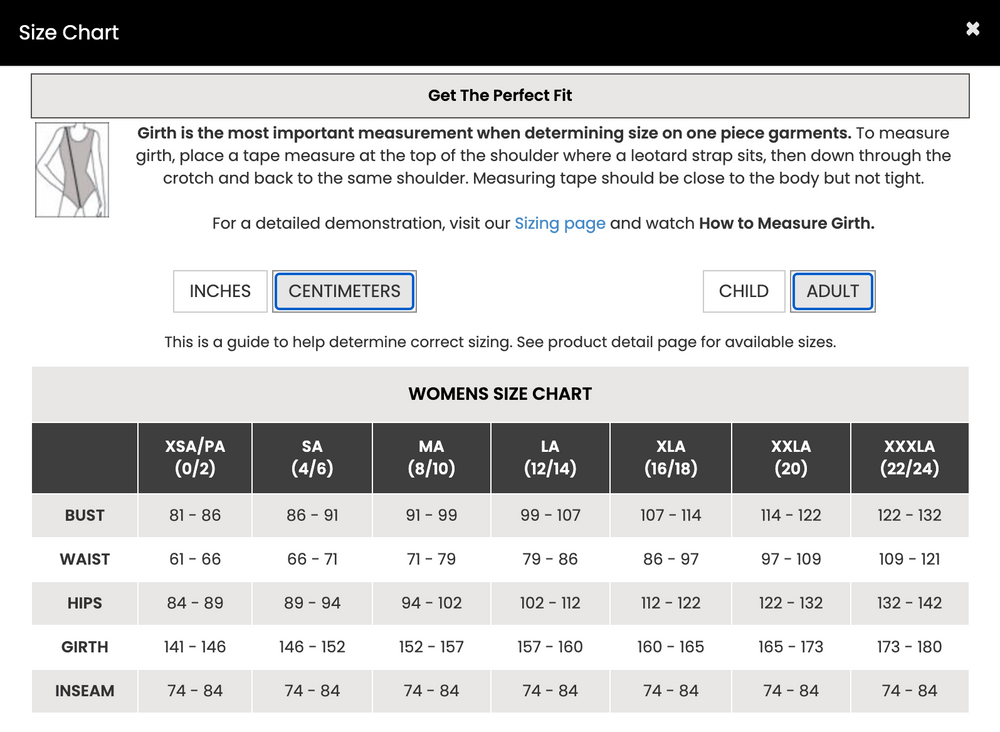The width and height of the screenshot is (1000, 732).
Task: Click the girth measurement illustration thumbnail
Action: coord(72,170)
